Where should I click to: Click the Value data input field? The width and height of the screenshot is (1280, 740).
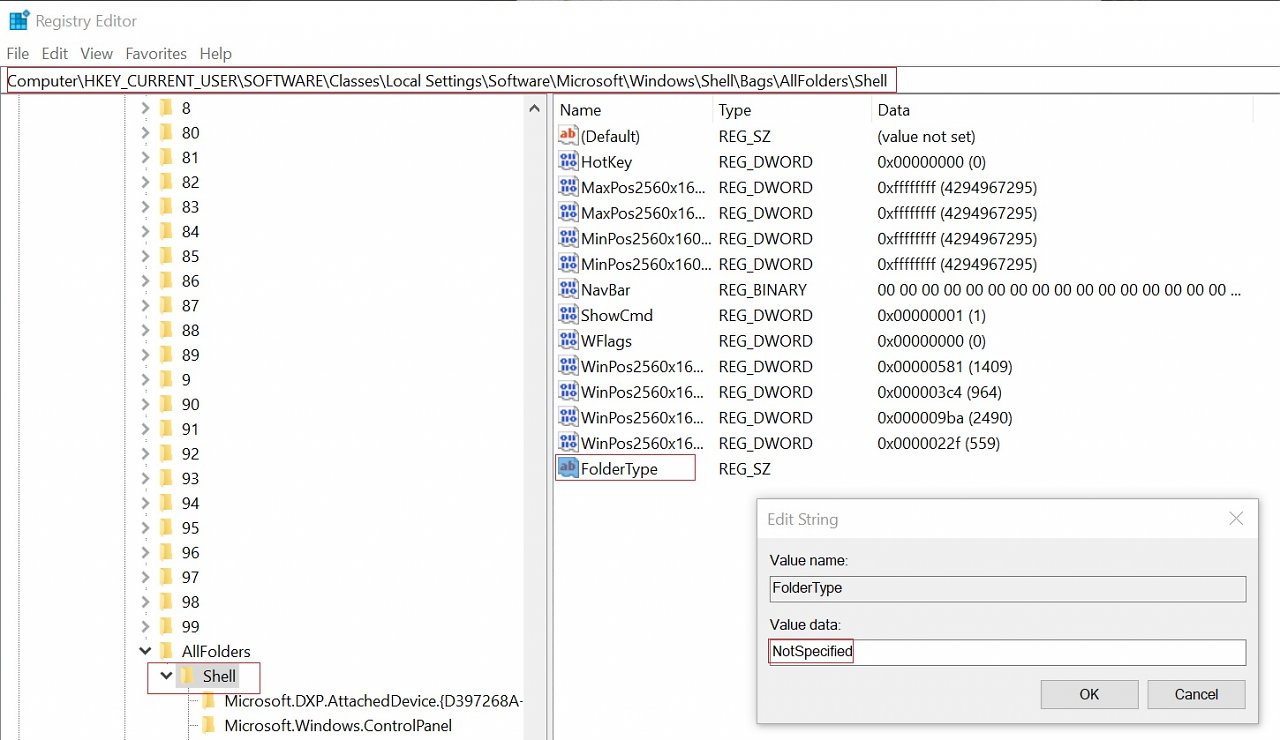1008,652
